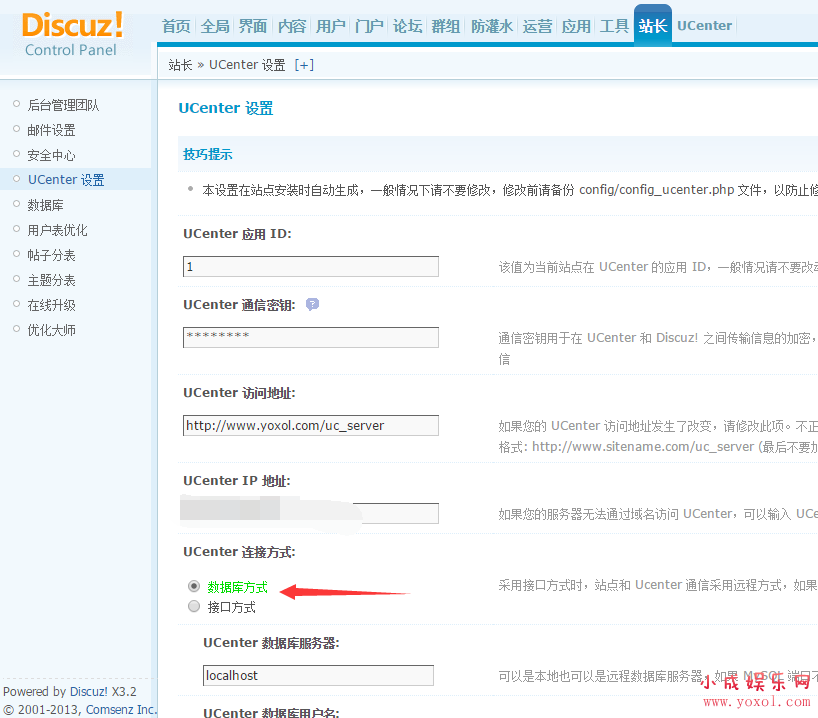Image resolution: width=818 pixels, height=718 pixels.
Task: Click the UCenter 访问地址 label
Action: [239, 392]
